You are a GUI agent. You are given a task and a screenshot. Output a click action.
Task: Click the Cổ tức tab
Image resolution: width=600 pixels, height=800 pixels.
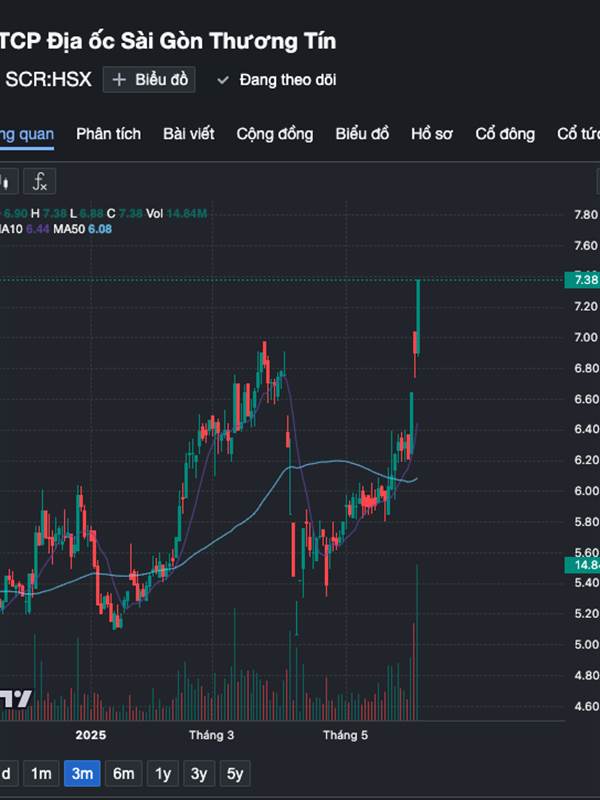[x=579, y=134]
